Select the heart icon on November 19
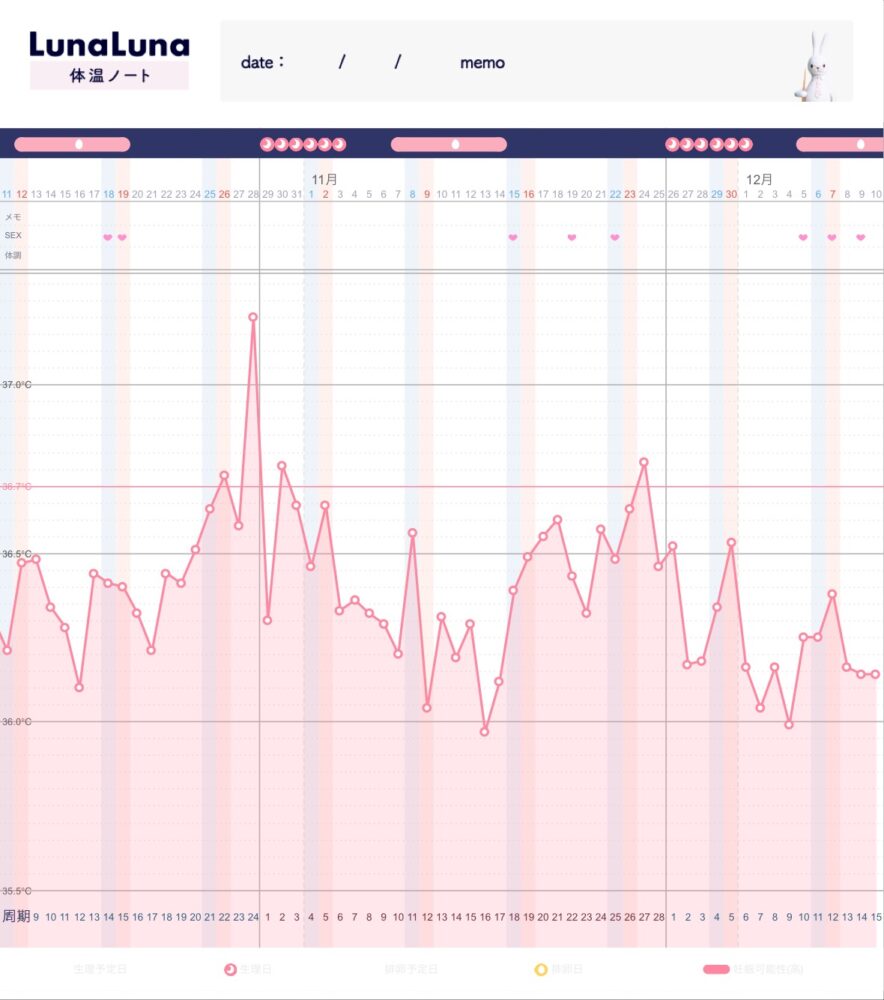Screen dimensions: 884x1000 [x=572, y=237]
